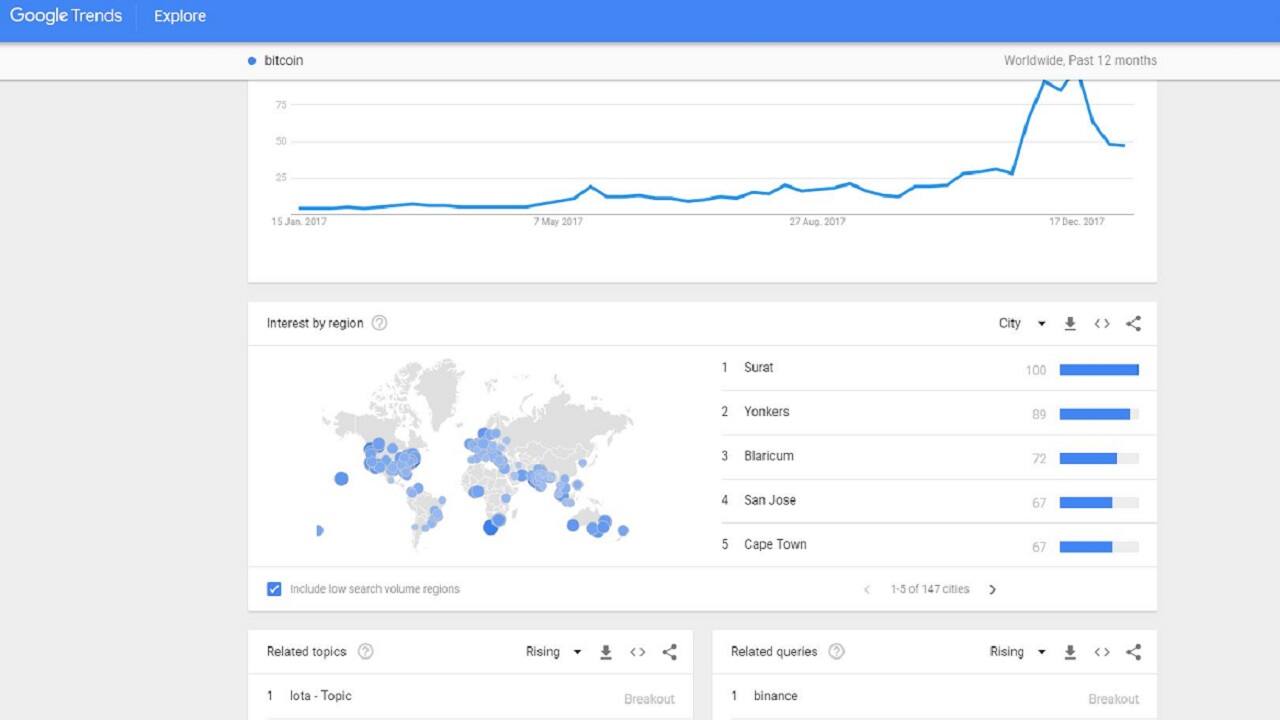1280x720 pixels.
Task: Select Surat in the city ranking
Action: coord(759,368)
